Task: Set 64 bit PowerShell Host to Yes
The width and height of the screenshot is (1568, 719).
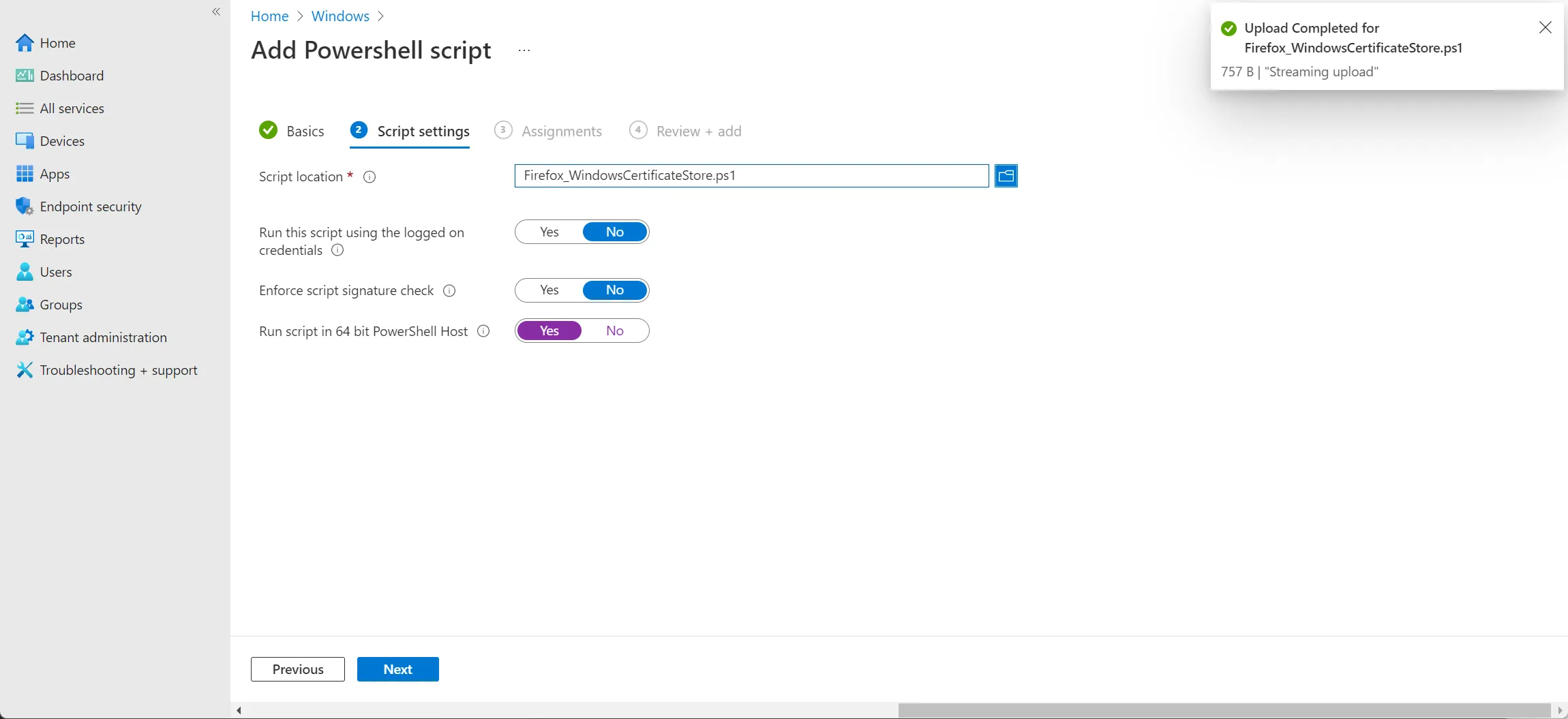Action: pos(549,331)
